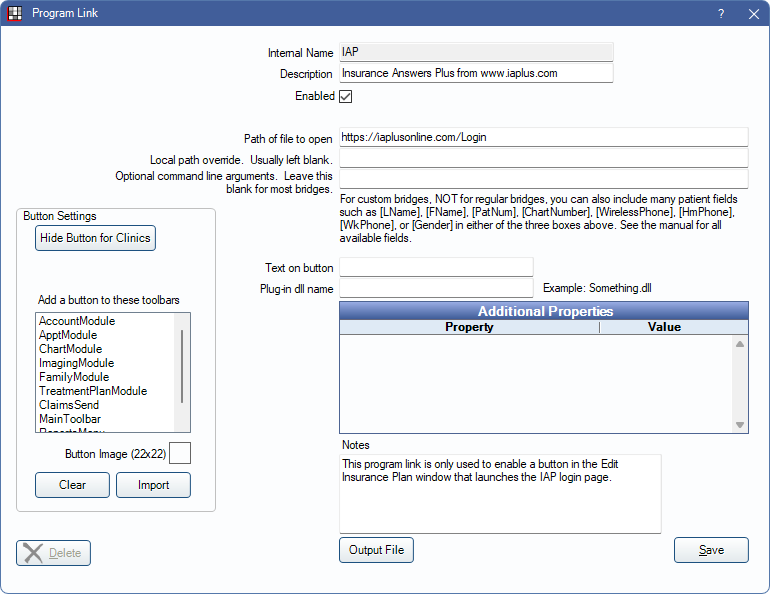Screen dimensions: 770x594
Task: Focus the Path of file to open field
Action: (543, 137)
